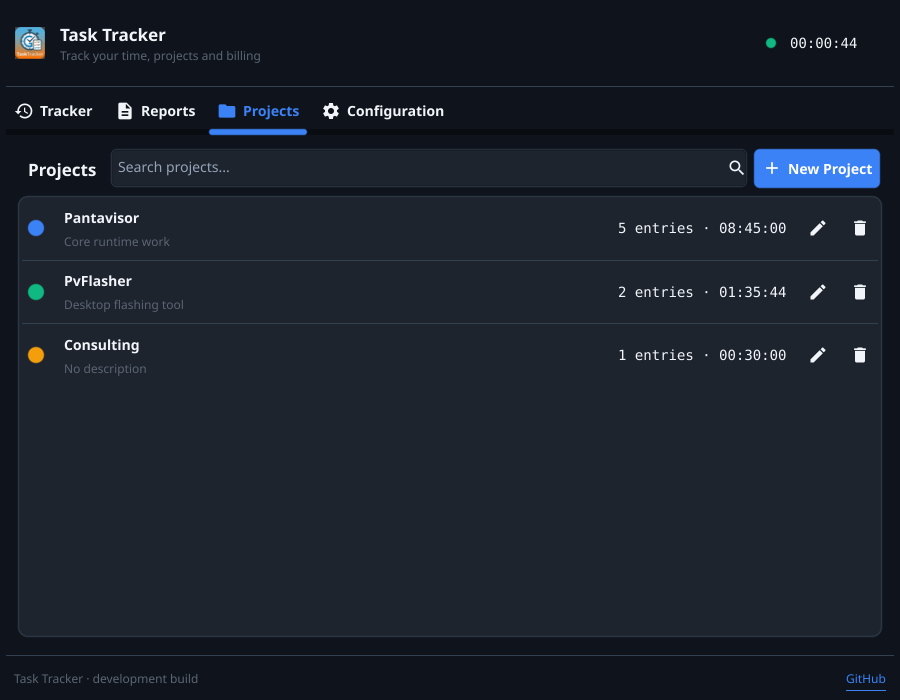The width and height of the screenshot is (900, 700).
Task: Create a New Project
Action: 816,169
